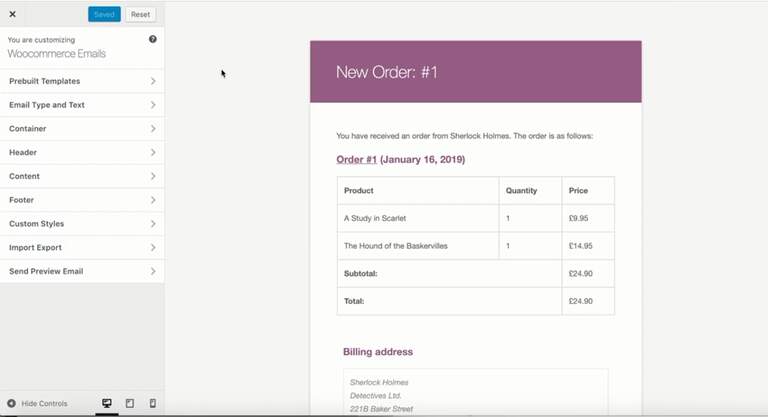
Task: Click the chevron beside Email Type and Text
Action: pos(153,105)
